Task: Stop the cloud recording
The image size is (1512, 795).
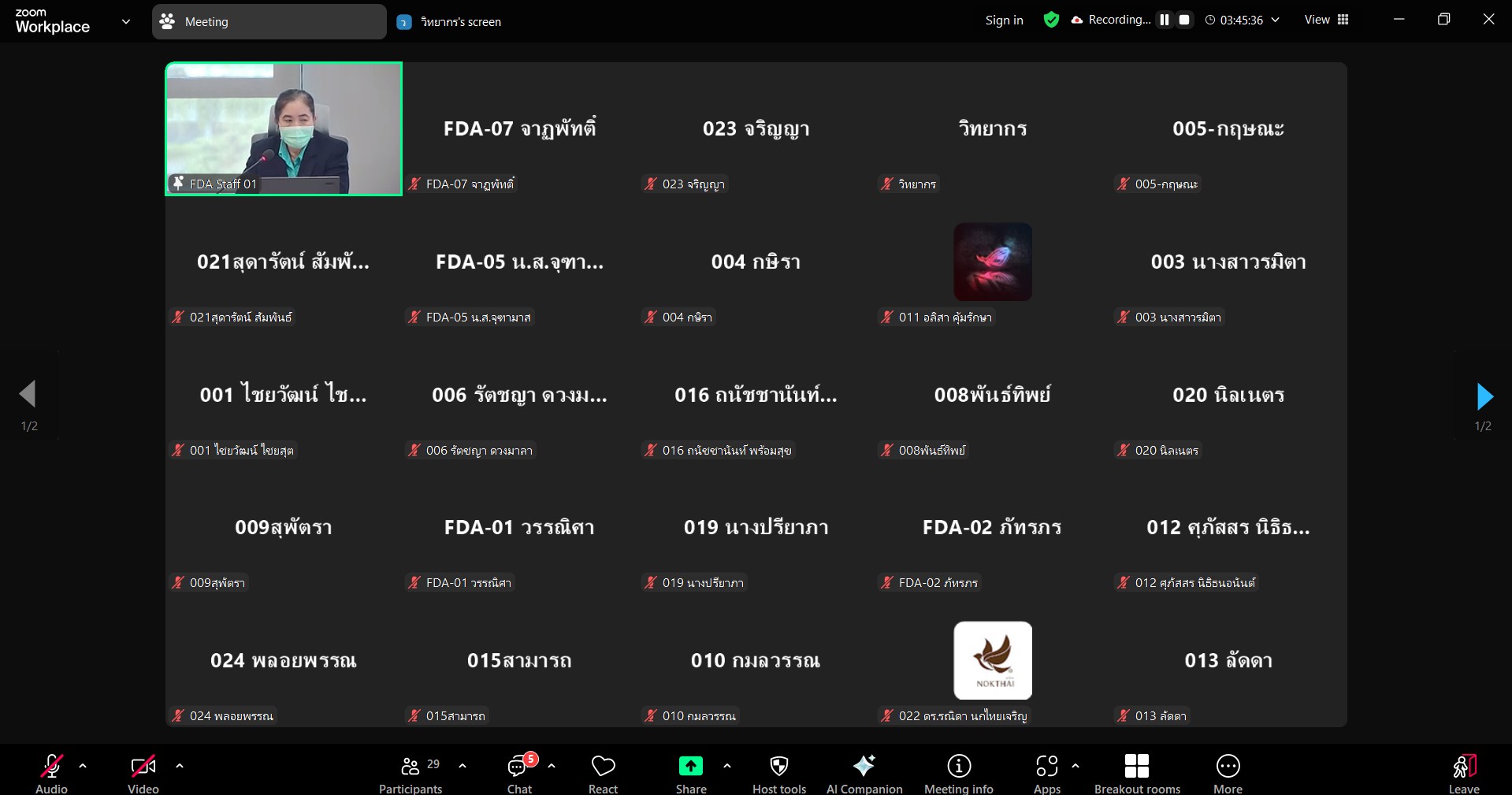Action: coord(1184,20)
